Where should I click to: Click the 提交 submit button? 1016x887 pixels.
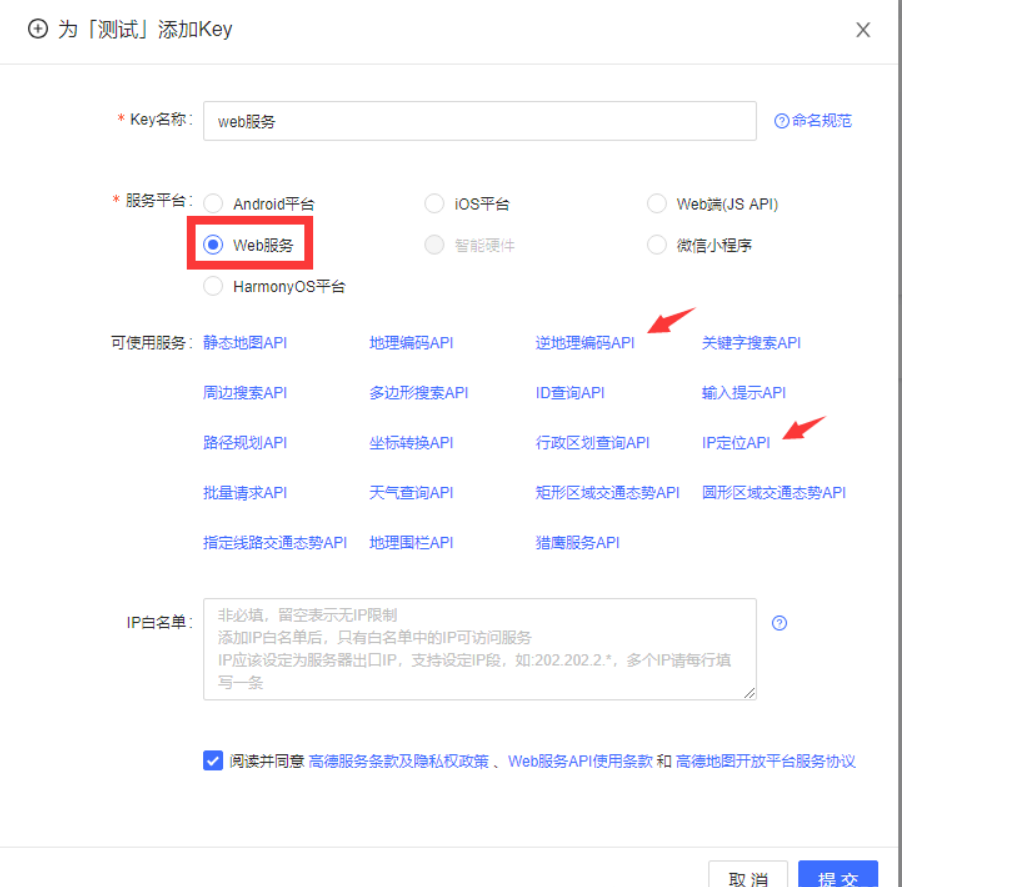[x=838, y=878]
